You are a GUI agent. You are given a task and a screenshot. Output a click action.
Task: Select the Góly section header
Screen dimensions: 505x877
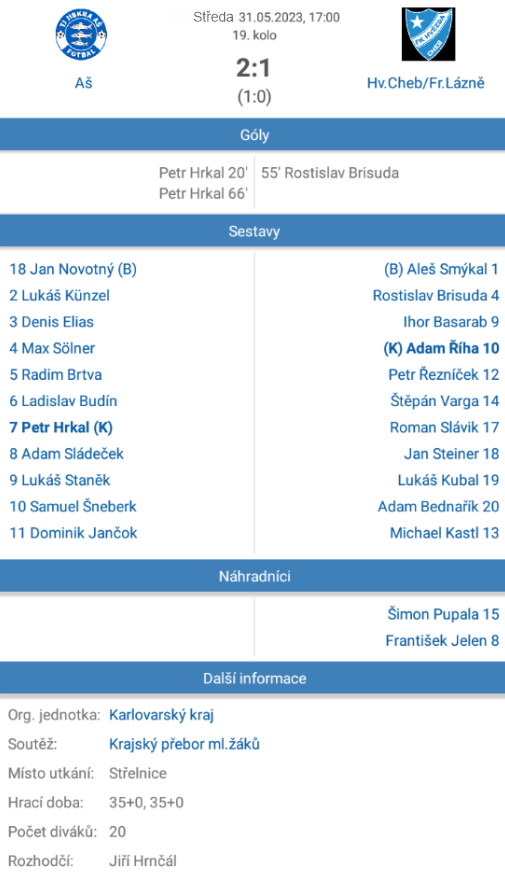pos(253,135)
